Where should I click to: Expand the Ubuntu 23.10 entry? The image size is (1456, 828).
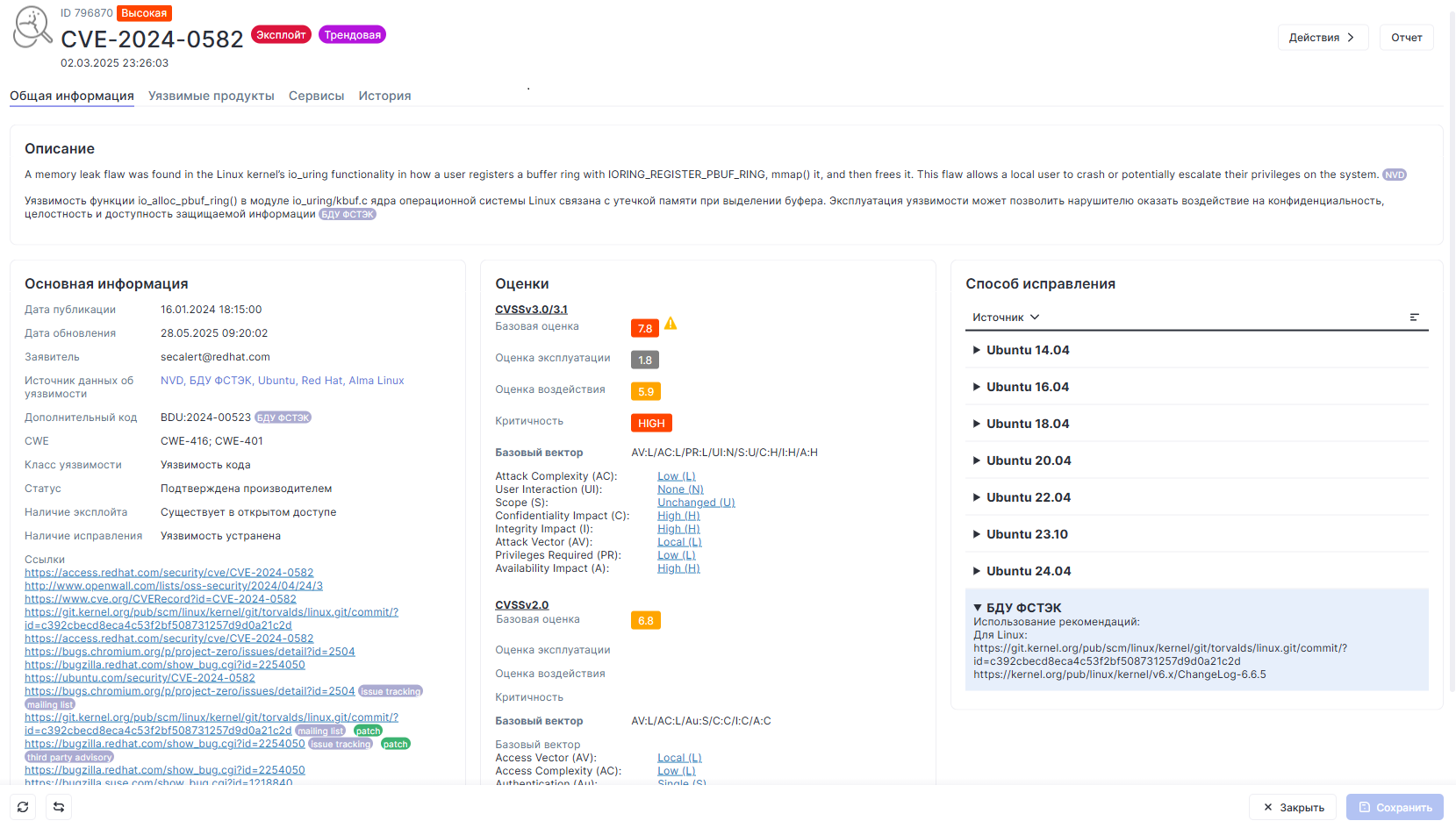click(x=1196, y=534)
